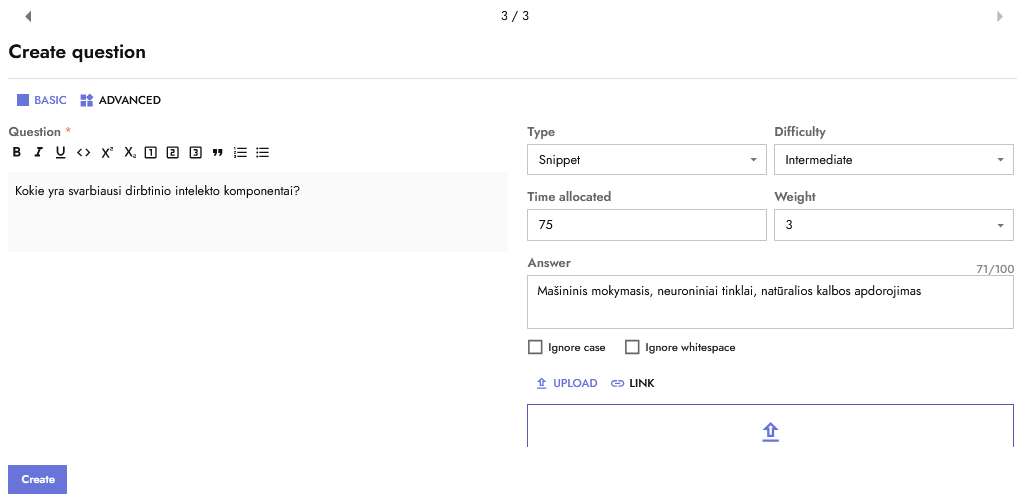
Task: Select the Upload tab
Action: [567, 383]
